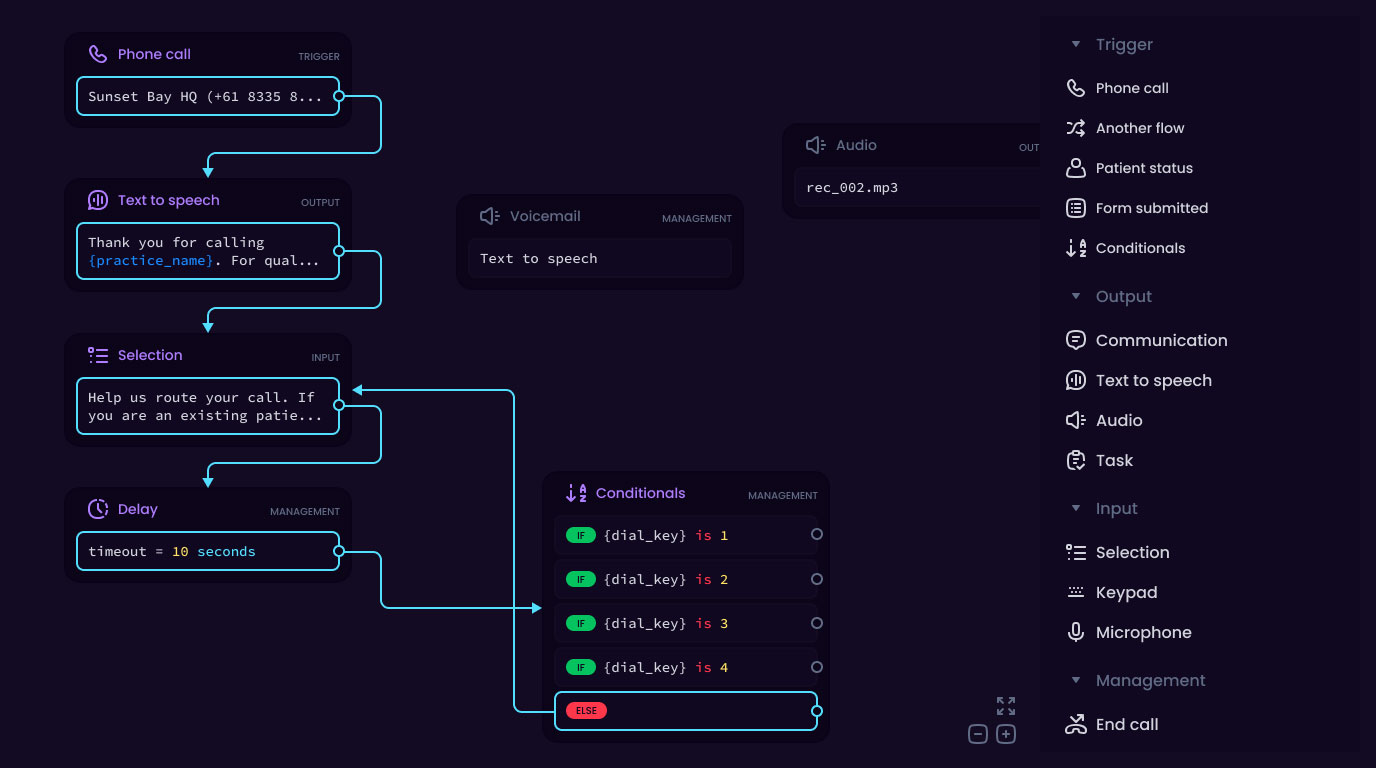Collapse the Input section in the sidebar
Viewport: 1376px width, 768px height.
pyautogui.click(x=1076, y=508)
